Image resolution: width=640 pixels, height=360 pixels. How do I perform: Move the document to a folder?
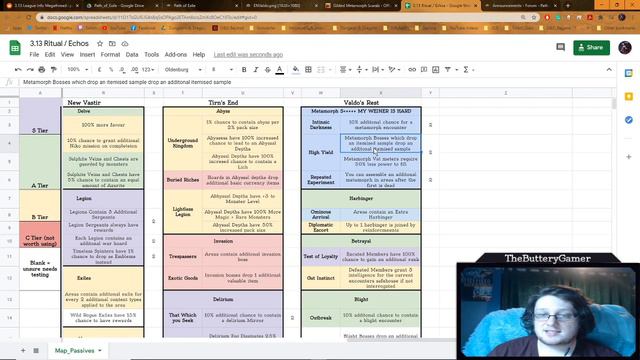coord(112,43)
